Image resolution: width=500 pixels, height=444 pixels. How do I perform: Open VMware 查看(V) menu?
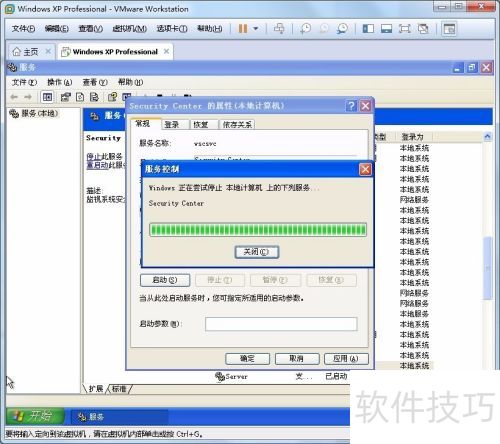[90, 29]
